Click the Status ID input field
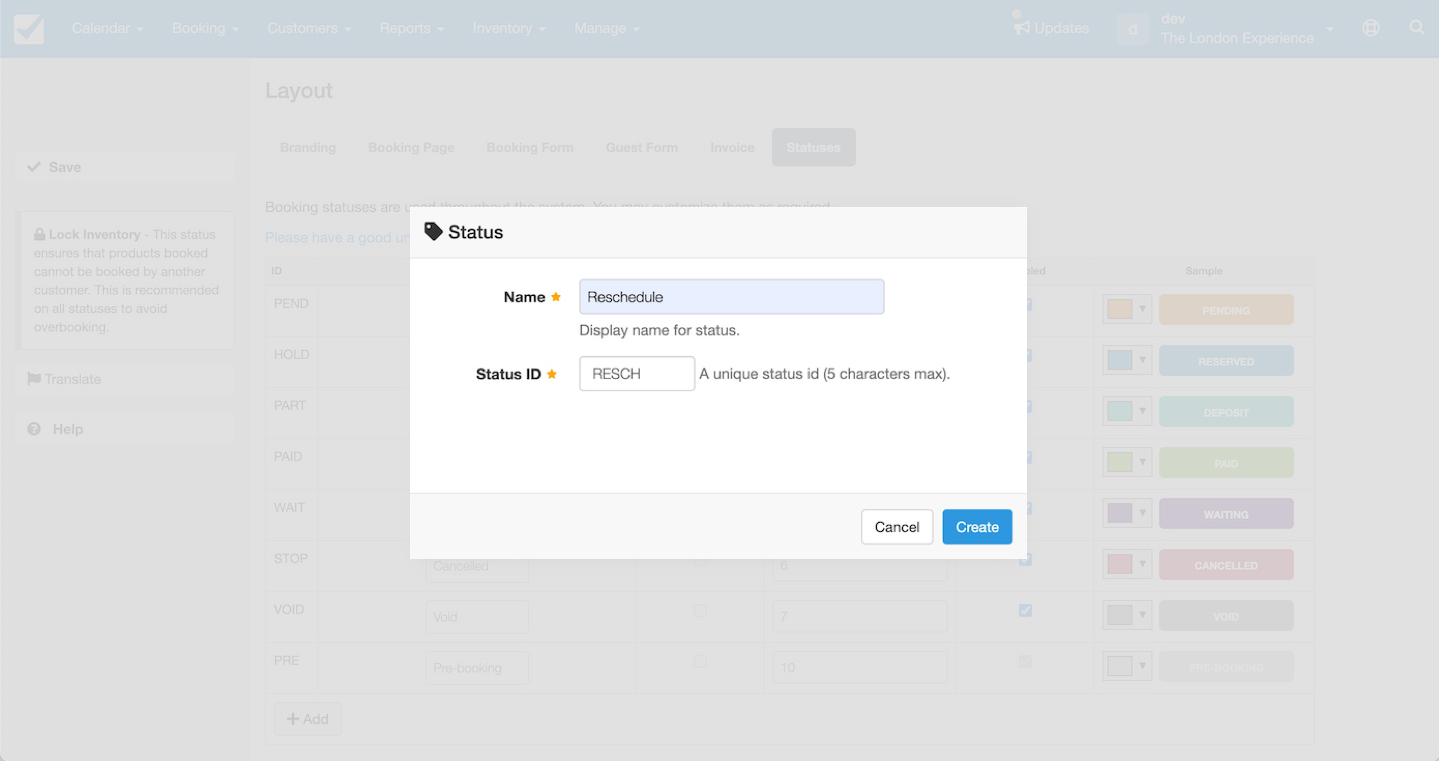This screenshot has width=1439, height=761. tap(637, 374)
